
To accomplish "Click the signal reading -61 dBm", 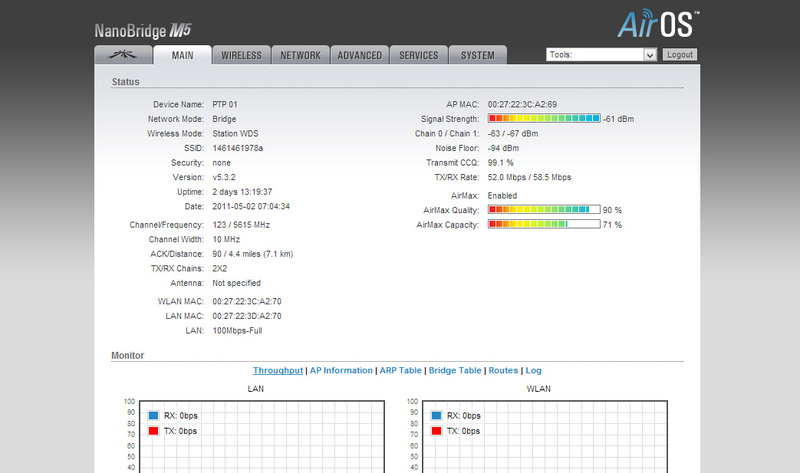I will [618, 119].
